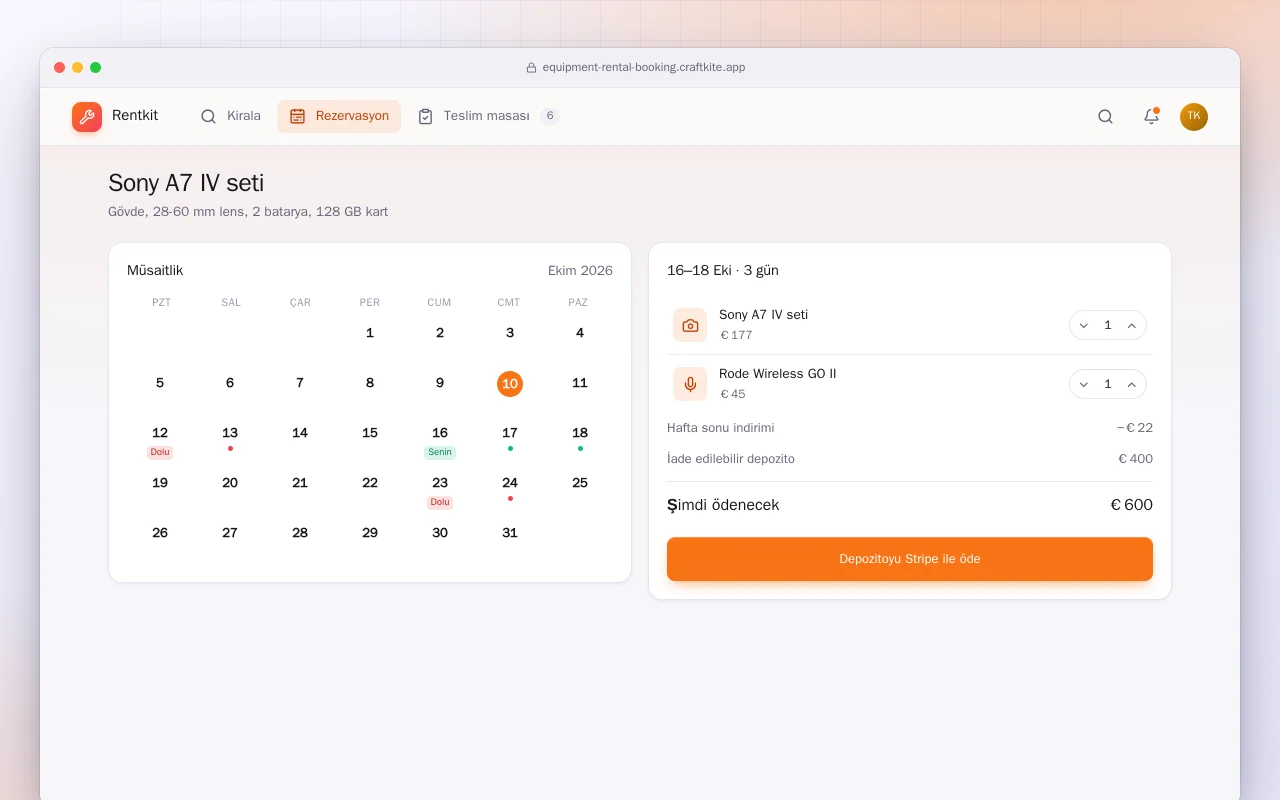Screen dimensions: 1280x800
Task: Click the lock icon in the address bar
Action: tap(532, 68)
